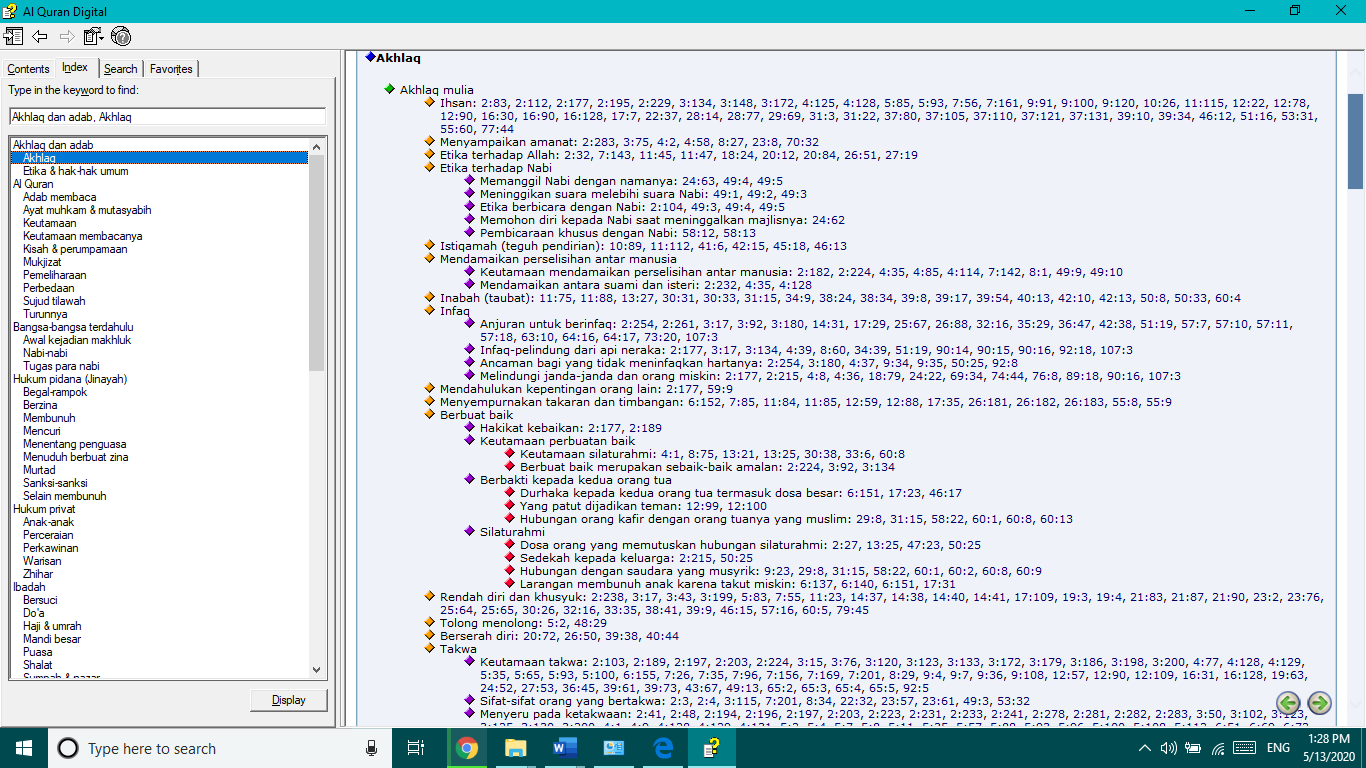
Task: Click the round help globe toolbar icon
Action: point(121,37)
